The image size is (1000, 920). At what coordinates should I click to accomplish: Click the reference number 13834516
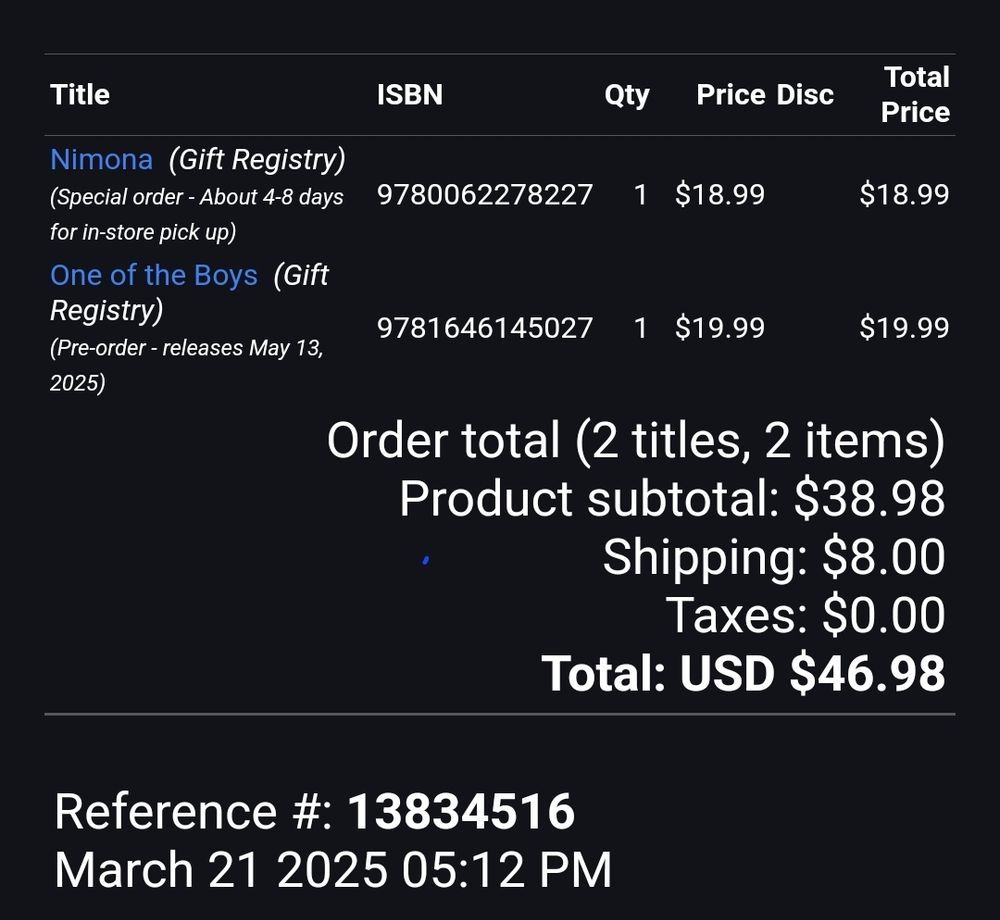[461, 811]
